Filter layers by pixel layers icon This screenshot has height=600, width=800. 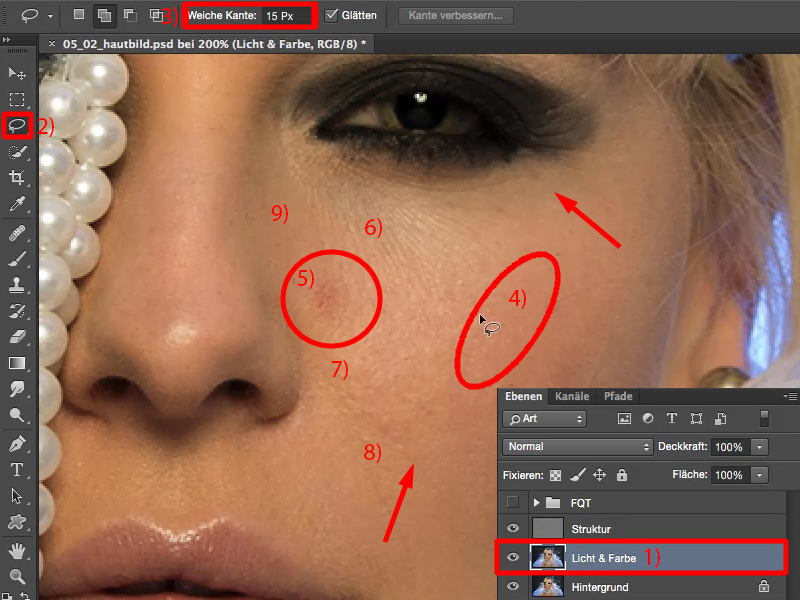pos(624,419)
